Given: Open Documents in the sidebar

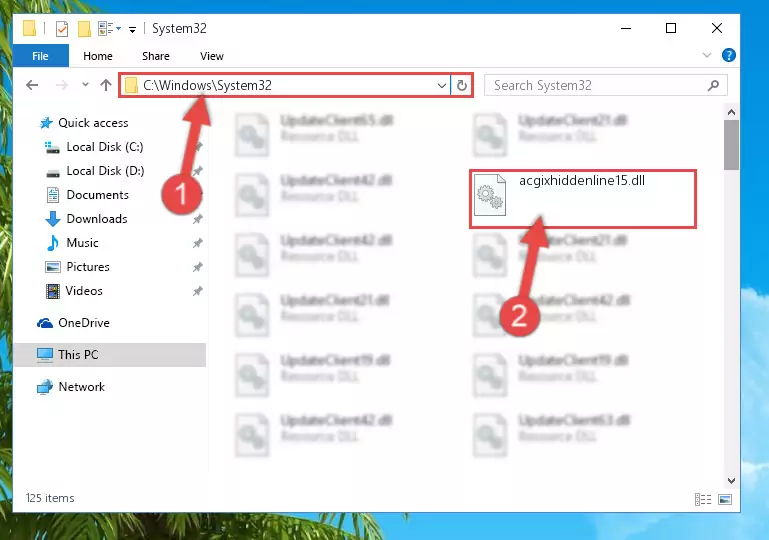Looking at the screenshot, I should coord(98,195).
